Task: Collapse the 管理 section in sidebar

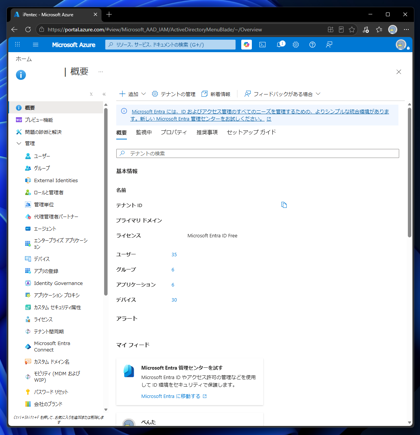Action: (x=19, y=143)
